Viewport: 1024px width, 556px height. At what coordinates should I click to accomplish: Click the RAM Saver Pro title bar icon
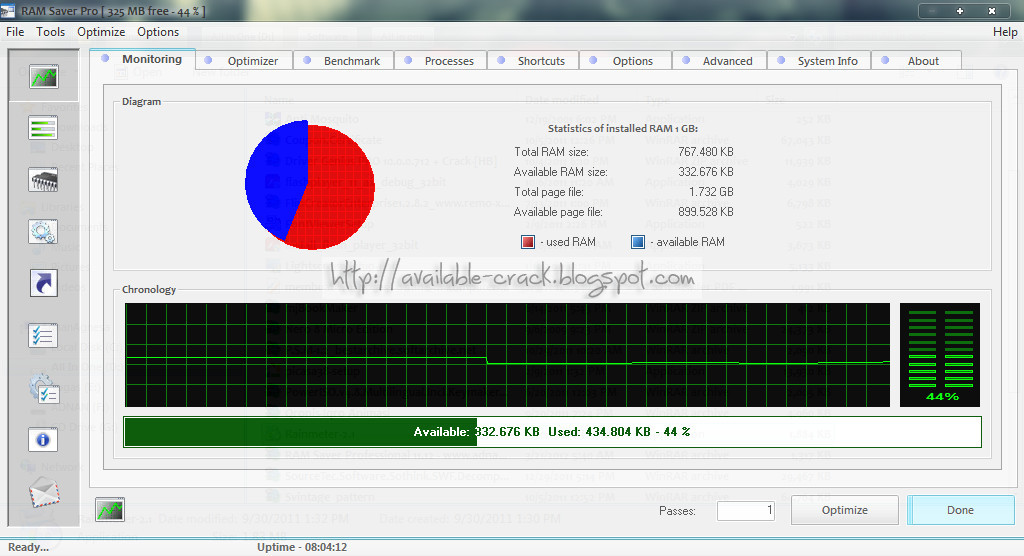pyautogui.click(x=8, y=11)
